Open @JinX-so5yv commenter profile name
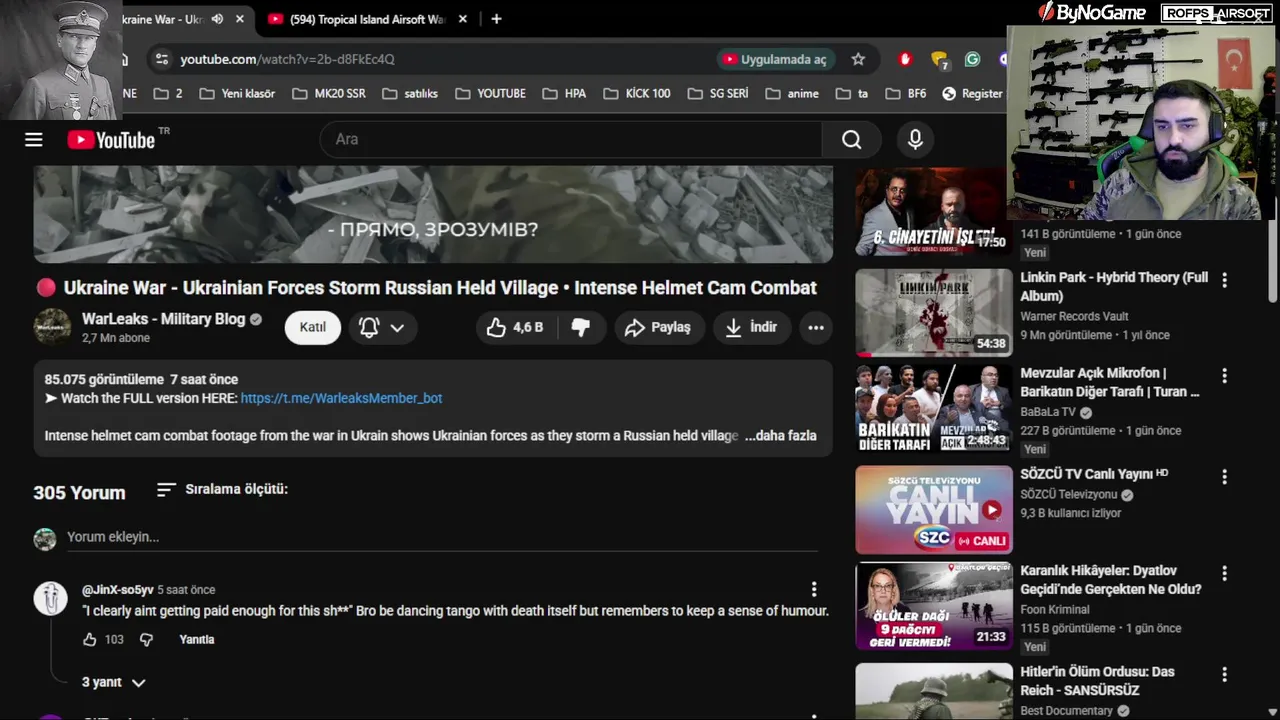This screenshot has width=1280, height=720. (118, 590)
